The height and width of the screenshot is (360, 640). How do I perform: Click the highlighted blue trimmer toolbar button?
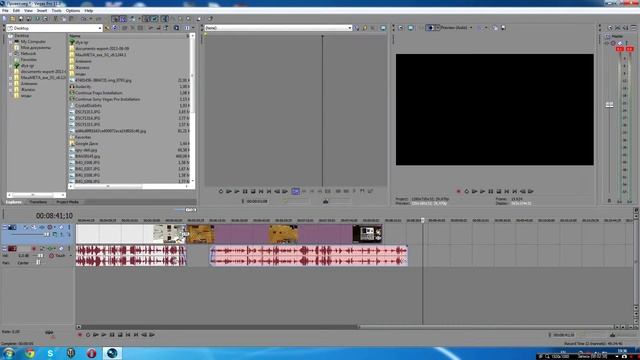[x=296, y=191]
